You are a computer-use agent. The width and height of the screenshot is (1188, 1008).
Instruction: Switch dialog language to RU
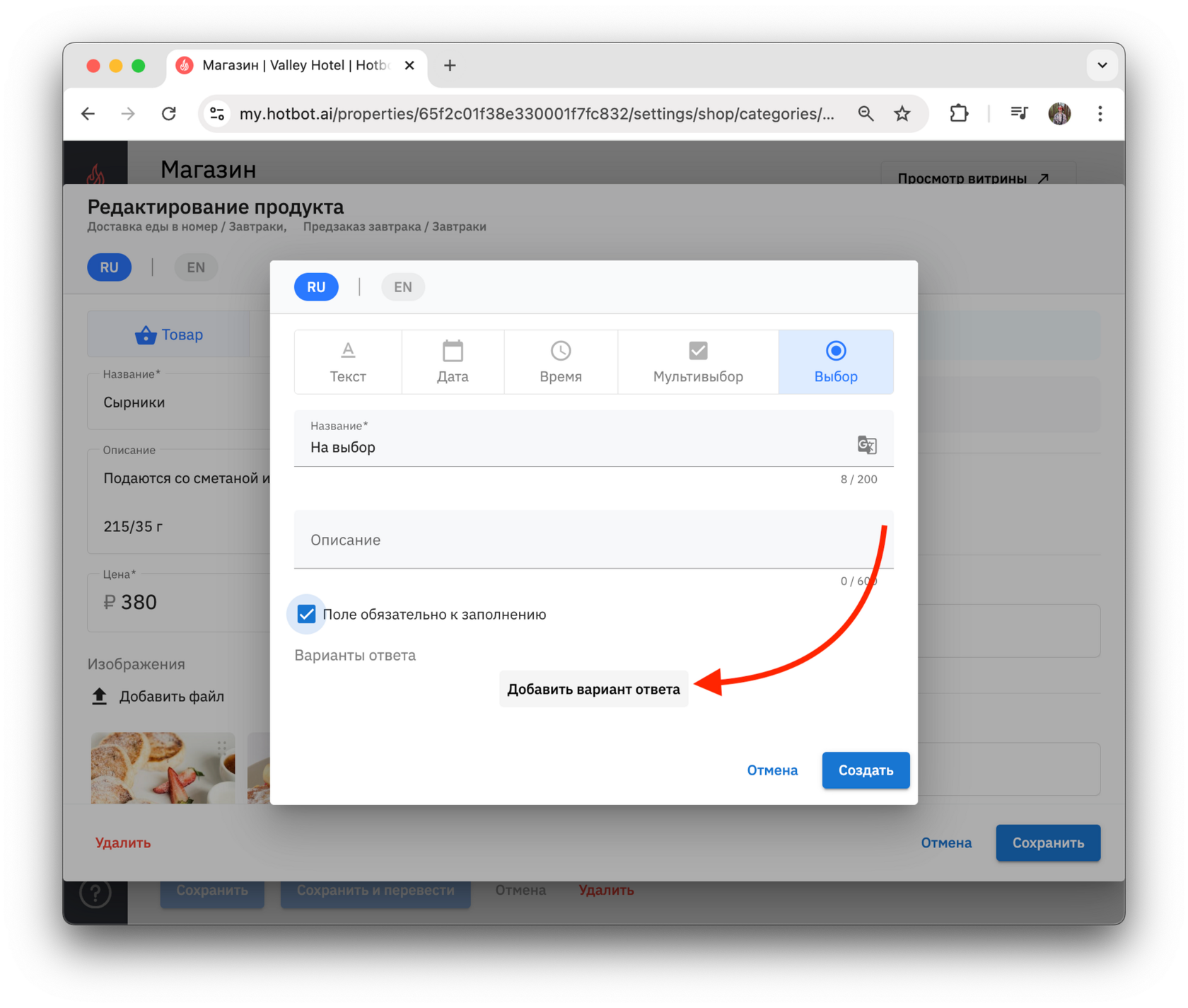316,287
